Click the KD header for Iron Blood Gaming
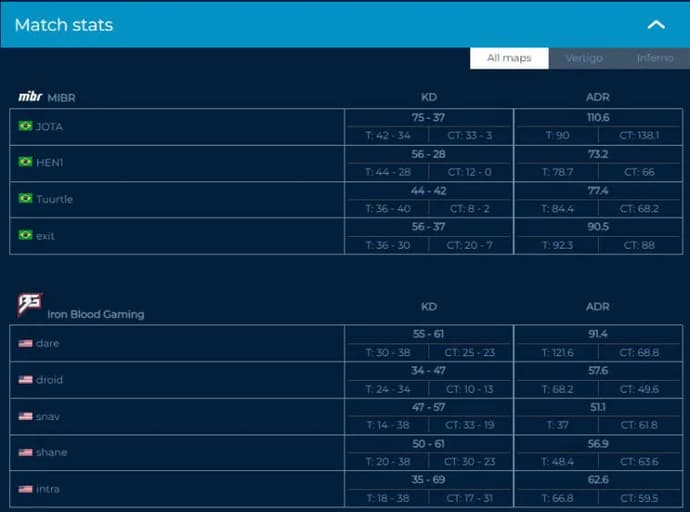Image resolution: width=690 pixels, height=512 pixels. [x=429, y=307]
